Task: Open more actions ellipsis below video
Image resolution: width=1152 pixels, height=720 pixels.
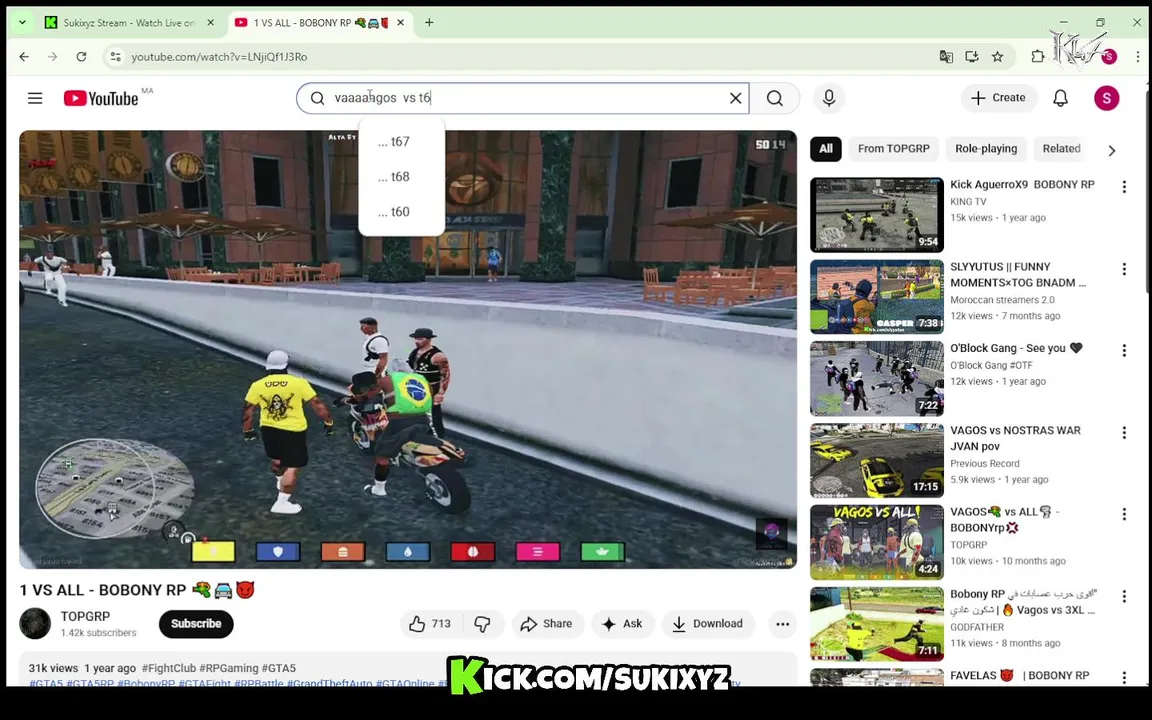Action: (782, 624)
